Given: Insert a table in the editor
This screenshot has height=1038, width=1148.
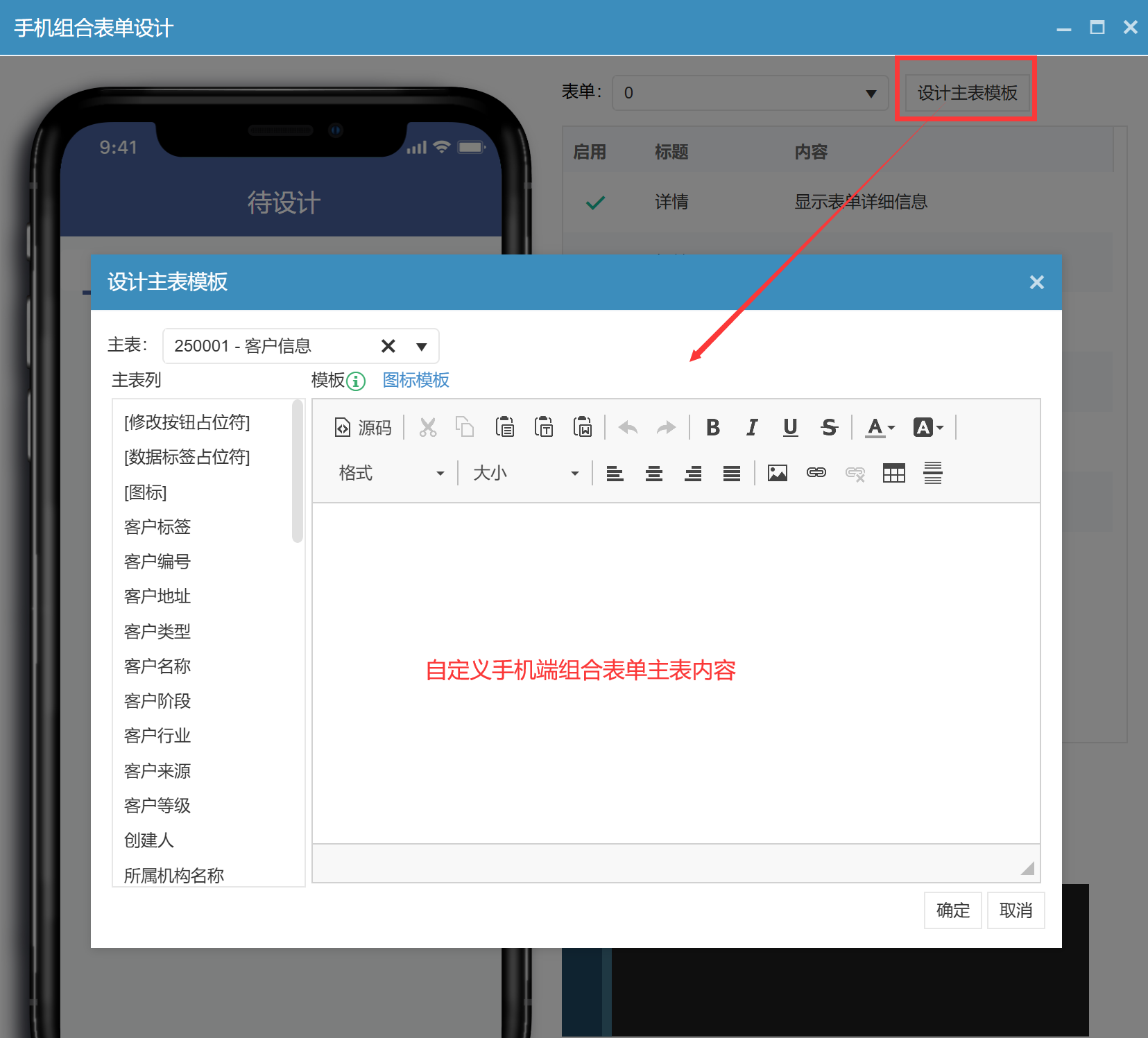Looking at the screenshot, I should click(893, 474).
